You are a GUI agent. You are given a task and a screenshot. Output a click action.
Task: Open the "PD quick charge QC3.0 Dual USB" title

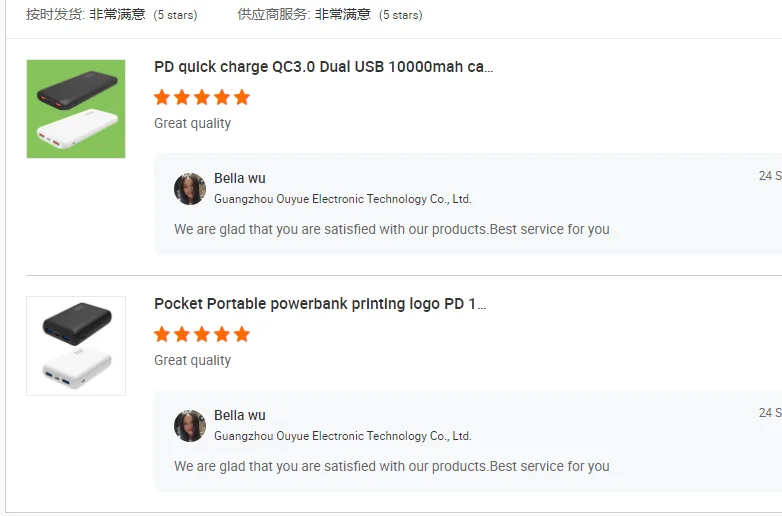pos(323,67)
